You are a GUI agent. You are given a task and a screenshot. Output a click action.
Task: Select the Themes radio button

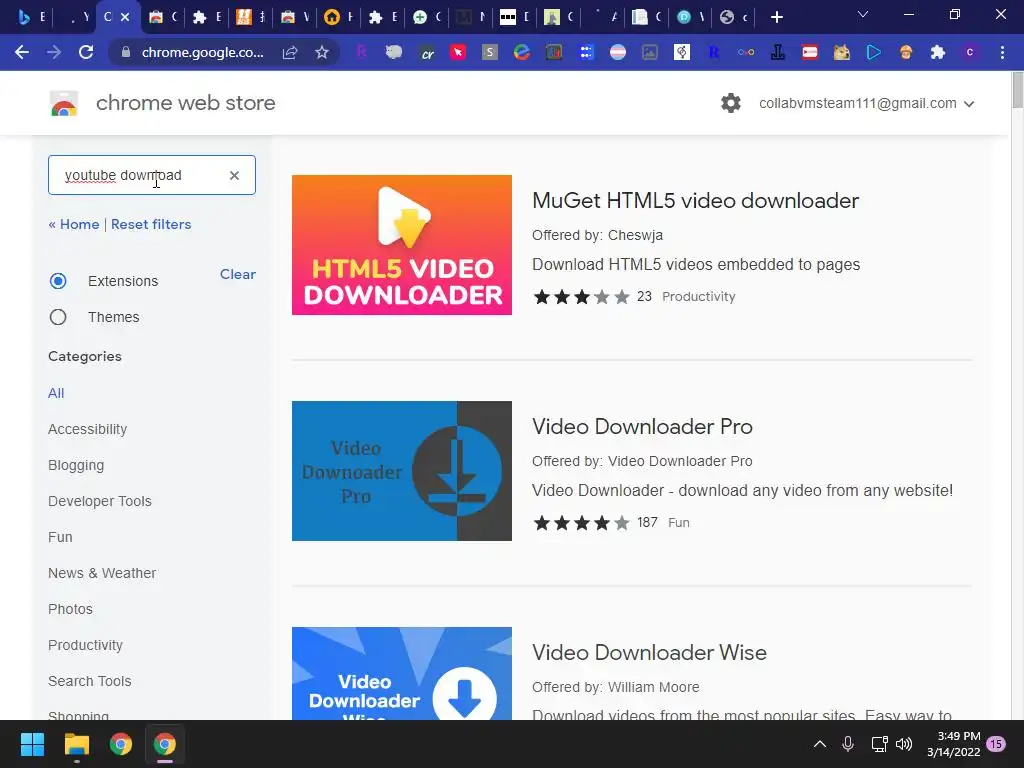58,317
